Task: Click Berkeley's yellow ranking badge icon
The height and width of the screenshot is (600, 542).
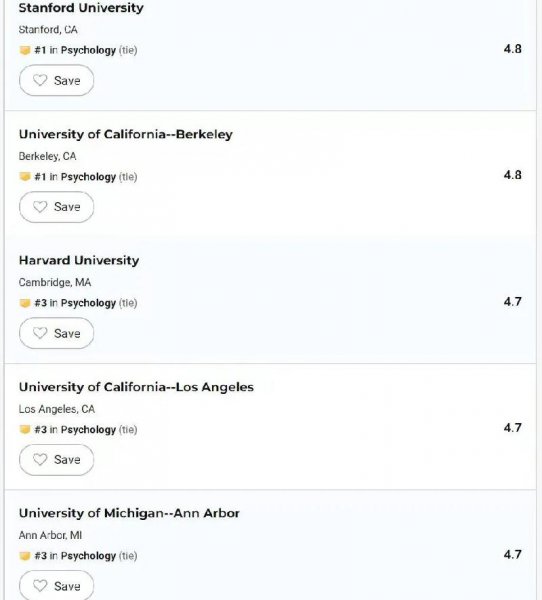Action: 25,177
